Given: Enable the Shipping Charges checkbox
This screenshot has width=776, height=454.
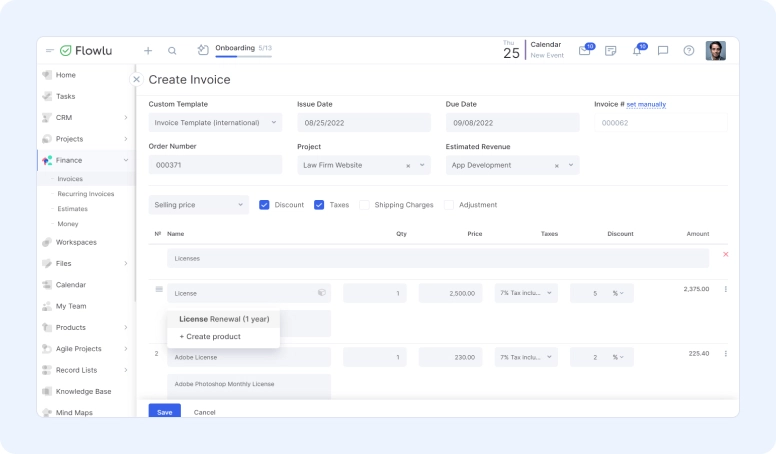Looking at the screenshot, I should click(x=365, y=205).
